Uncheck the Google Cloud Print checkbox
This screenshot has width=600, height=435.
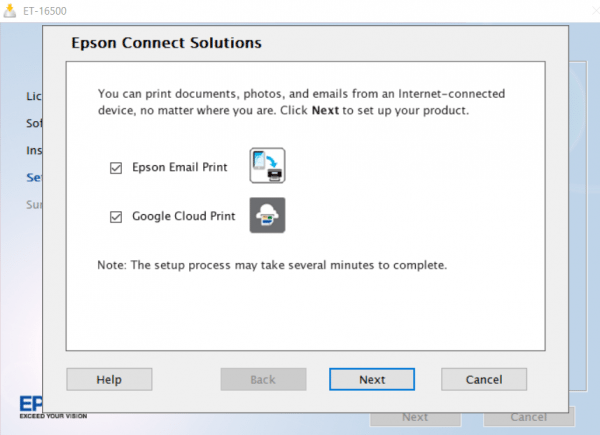(x=116, y=217)
